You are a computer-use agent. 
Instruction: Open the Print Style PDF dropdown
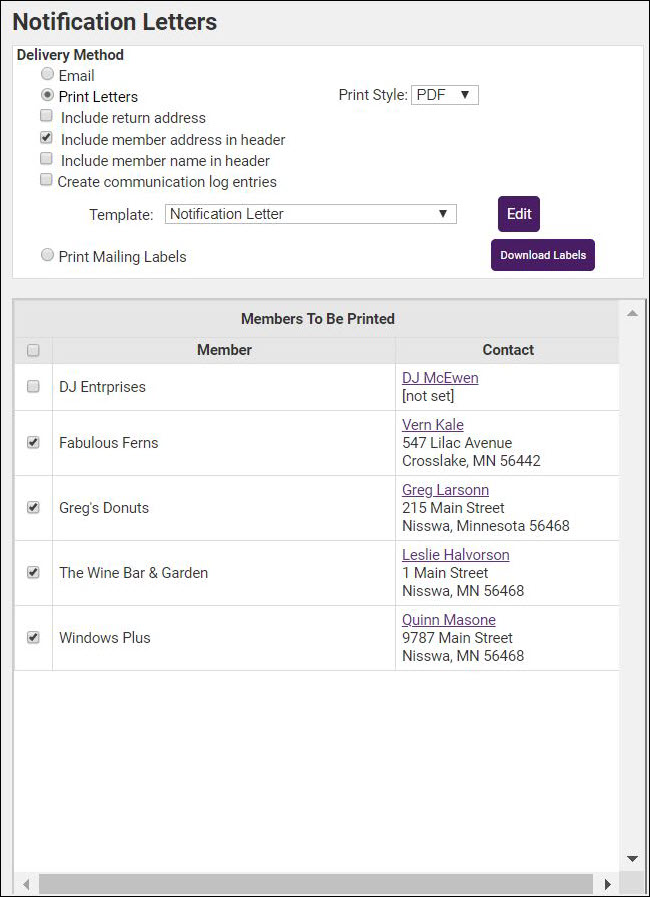[x=445, y=95]
